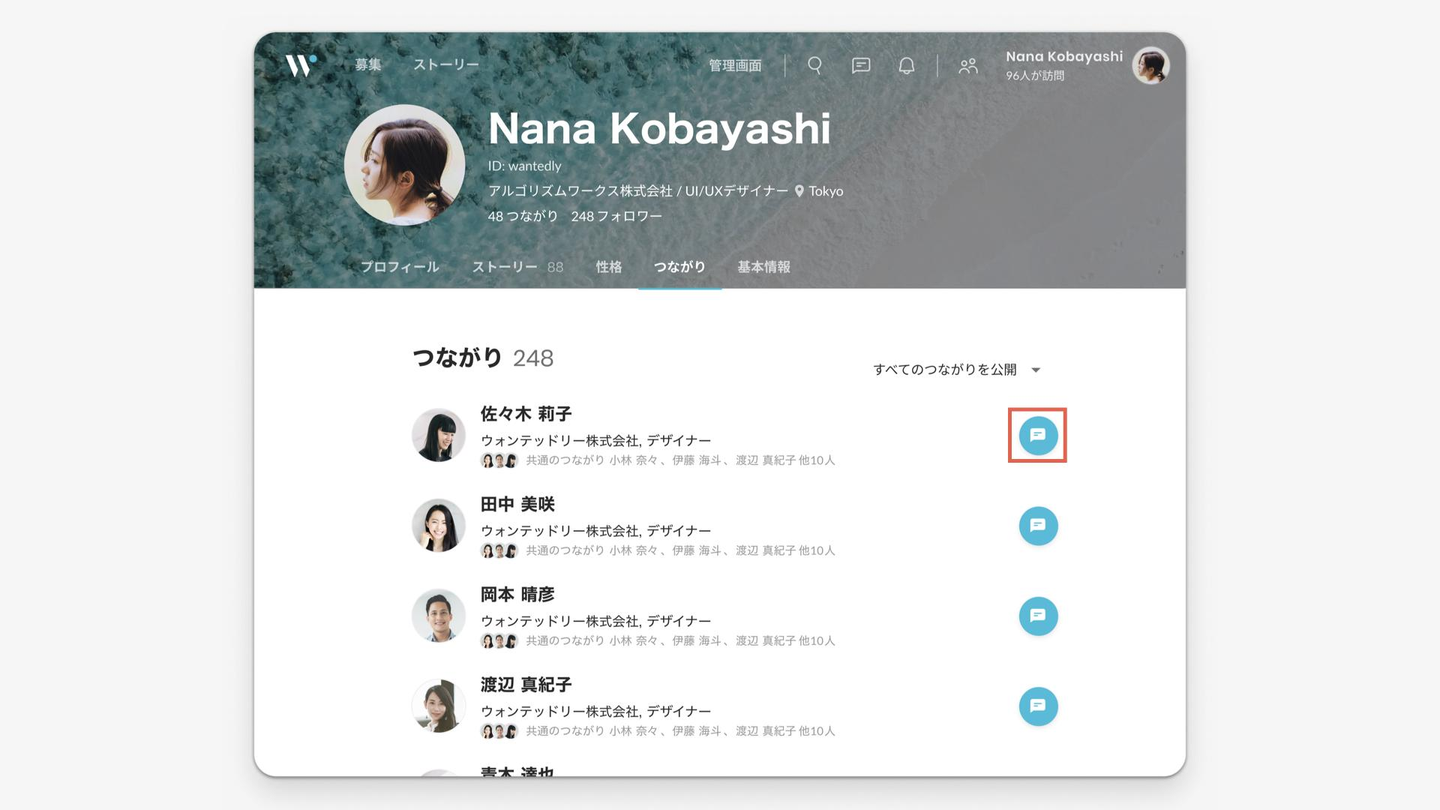Click 田中 美咲's profile picture
The height and width of the screenshot is (810, 1440).
point(439,525)
